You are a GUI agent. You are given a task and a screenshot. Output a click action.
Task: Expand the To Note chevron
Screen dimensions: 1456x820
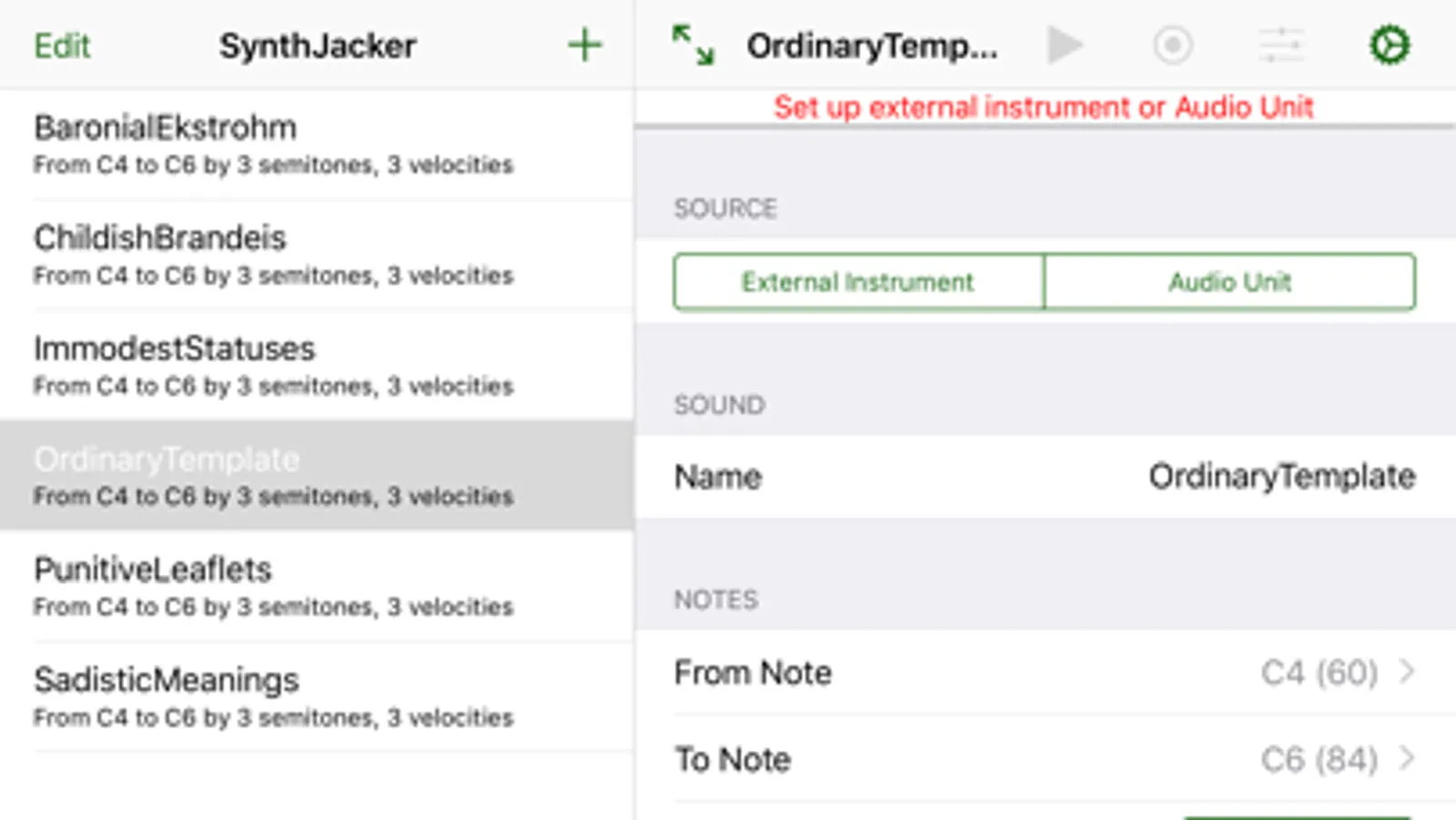(x=1407, y=758)
